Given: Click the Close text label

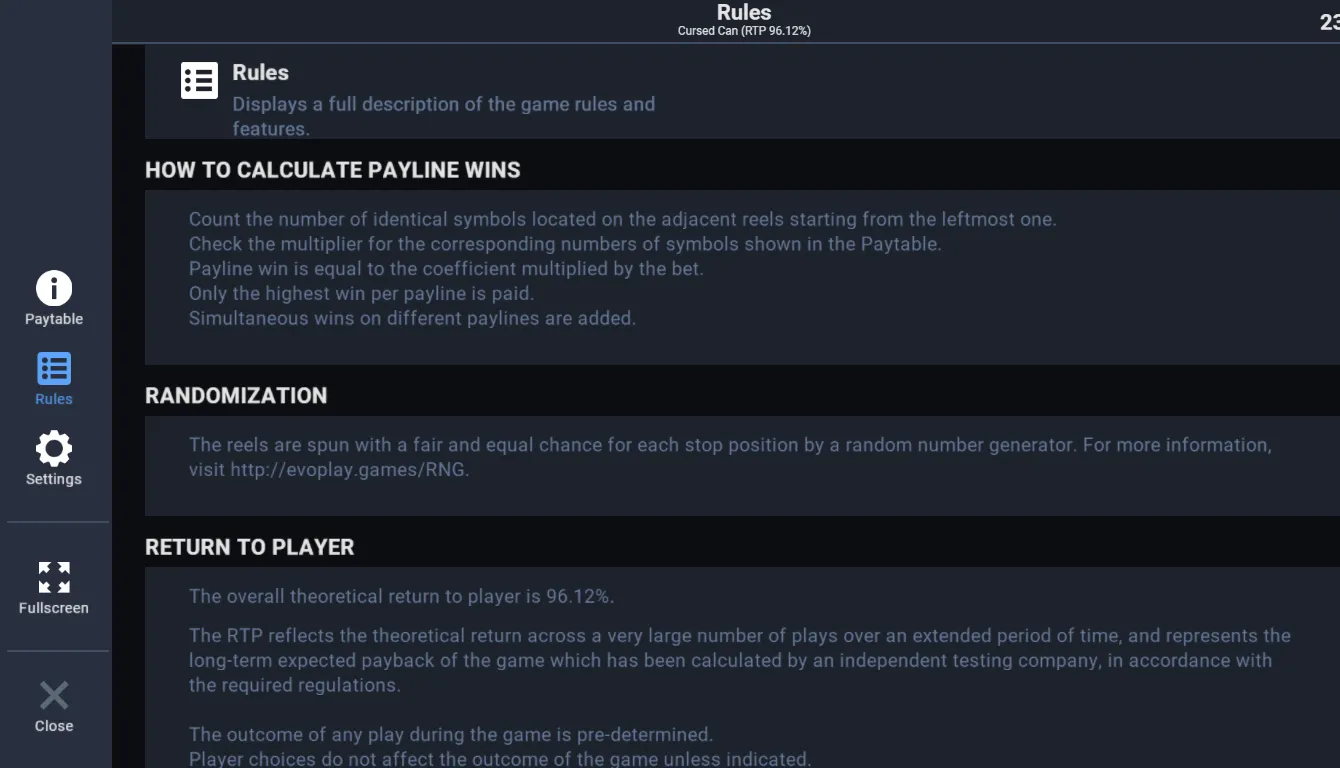Looking at the screenshot, I should [x=54, y=726].
